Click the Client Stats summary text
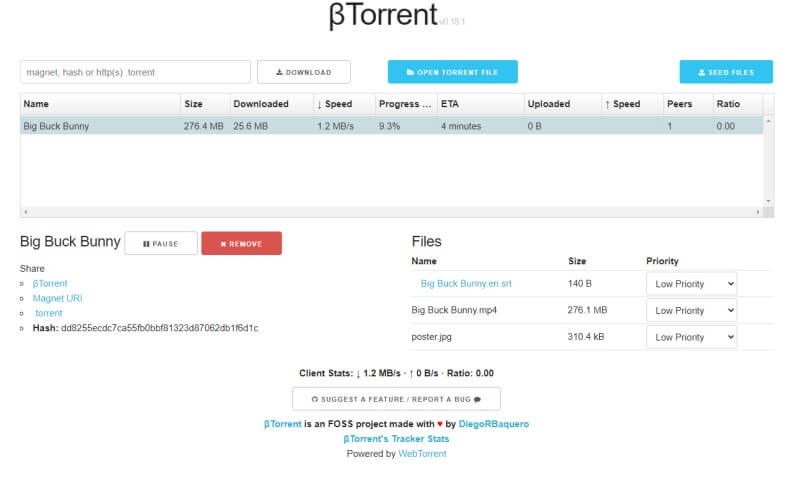 [x=396, y=373]
